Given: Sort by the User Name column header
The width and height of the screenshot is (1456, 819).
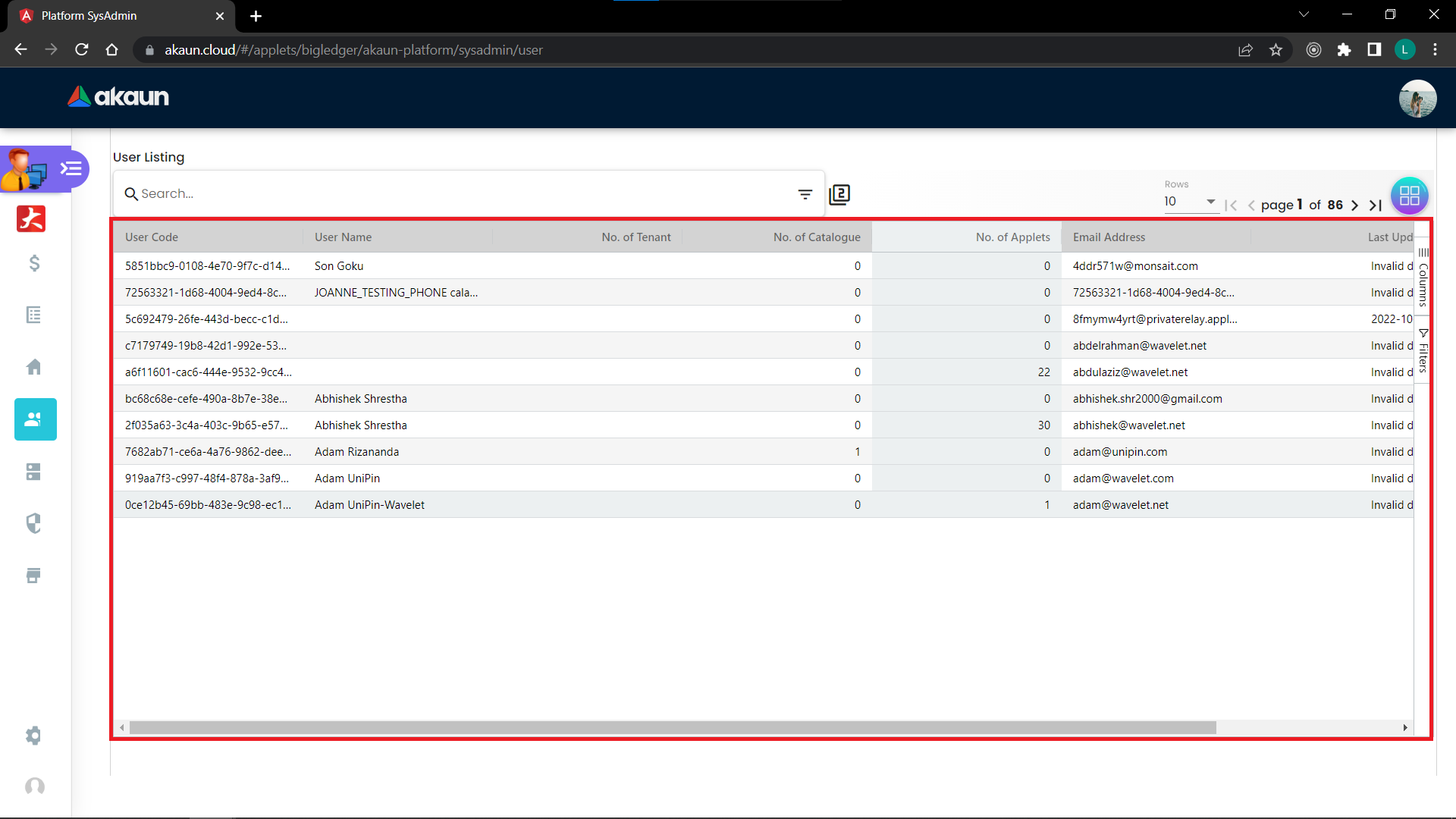Looking at the screenshot, I should point(344,237).
